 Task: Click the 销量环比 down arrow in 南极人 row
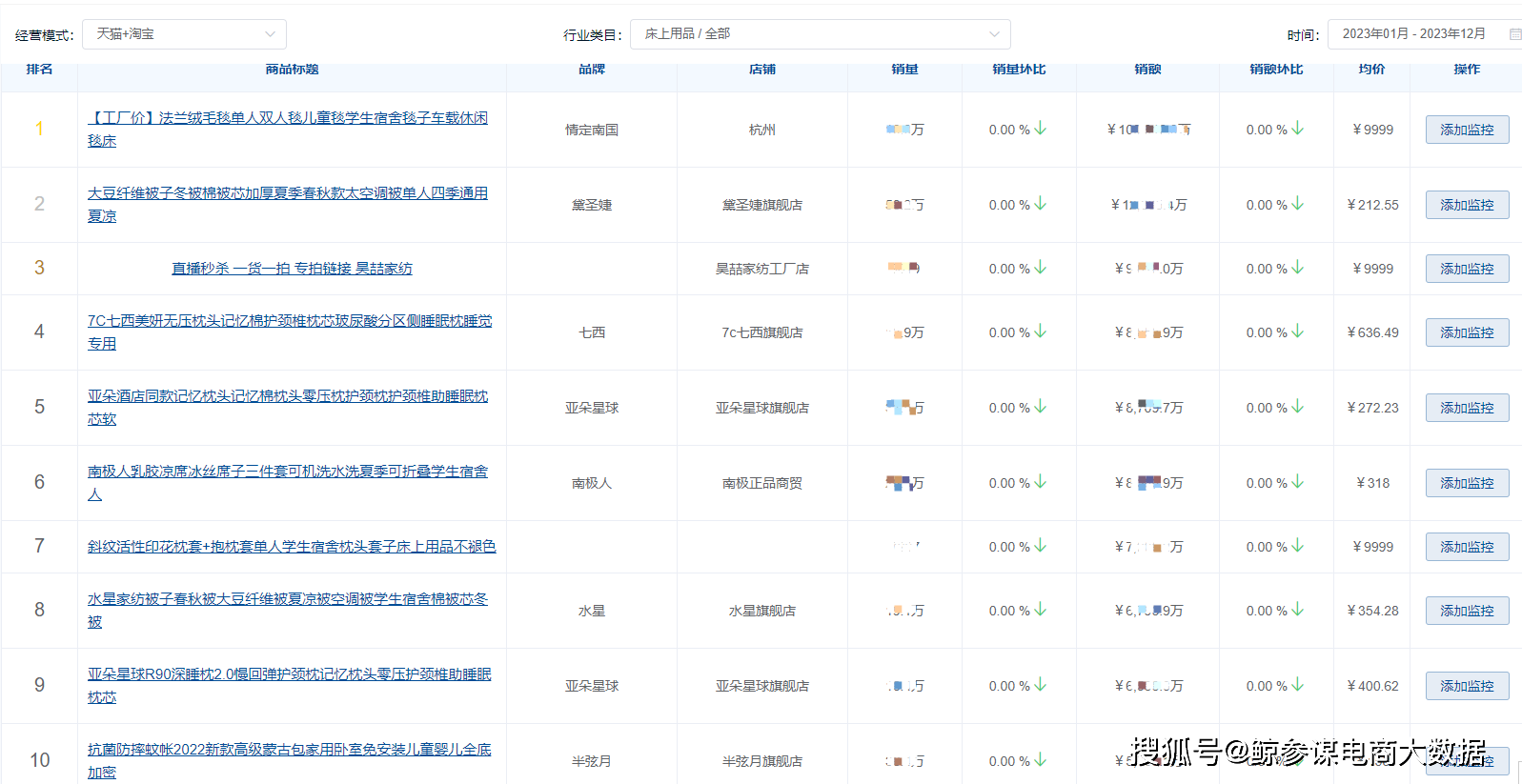pos(1041,482)
